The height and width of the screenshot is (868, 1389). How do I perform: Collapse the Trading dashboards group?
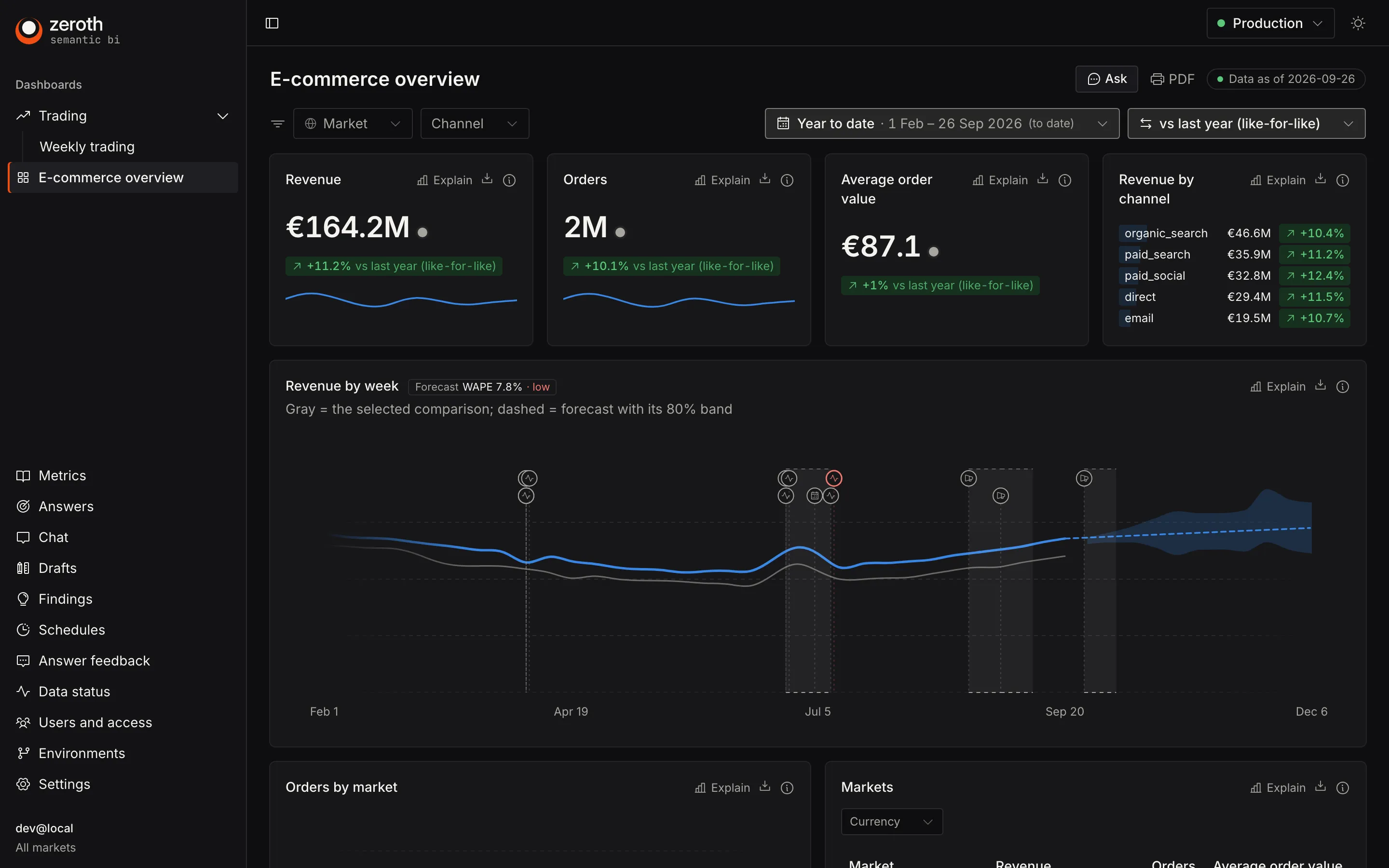[223, 116]
